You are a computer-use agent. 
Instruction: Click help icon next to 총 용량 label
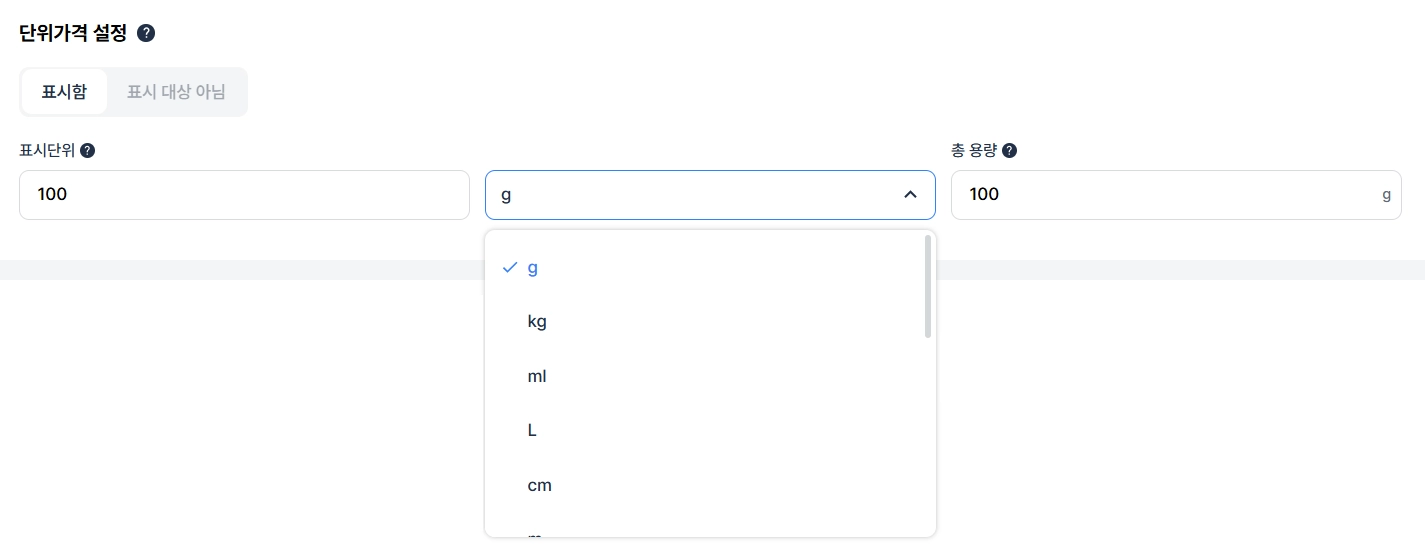(x=1010, y=151)
